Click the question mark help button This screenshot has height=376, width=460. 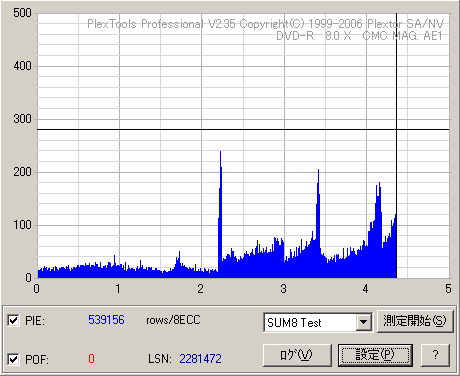coord(436,355)
